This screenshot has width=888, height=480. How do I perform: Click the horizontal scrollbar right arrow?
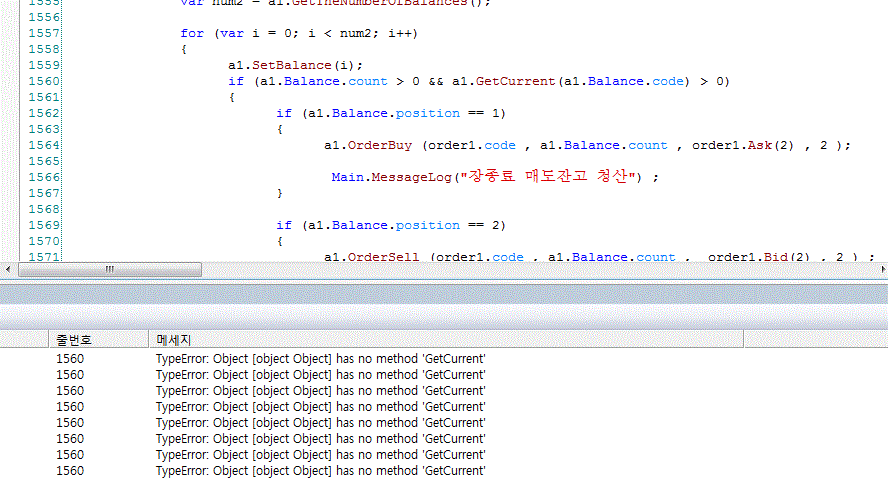(x=879, y=270)
